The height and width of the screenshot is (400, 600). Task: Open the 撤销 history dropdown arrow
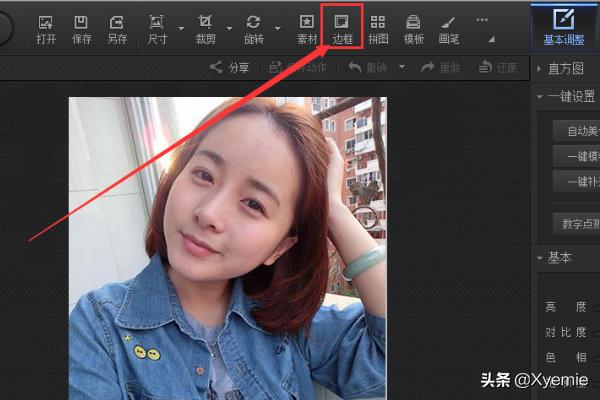click(402, 67)
